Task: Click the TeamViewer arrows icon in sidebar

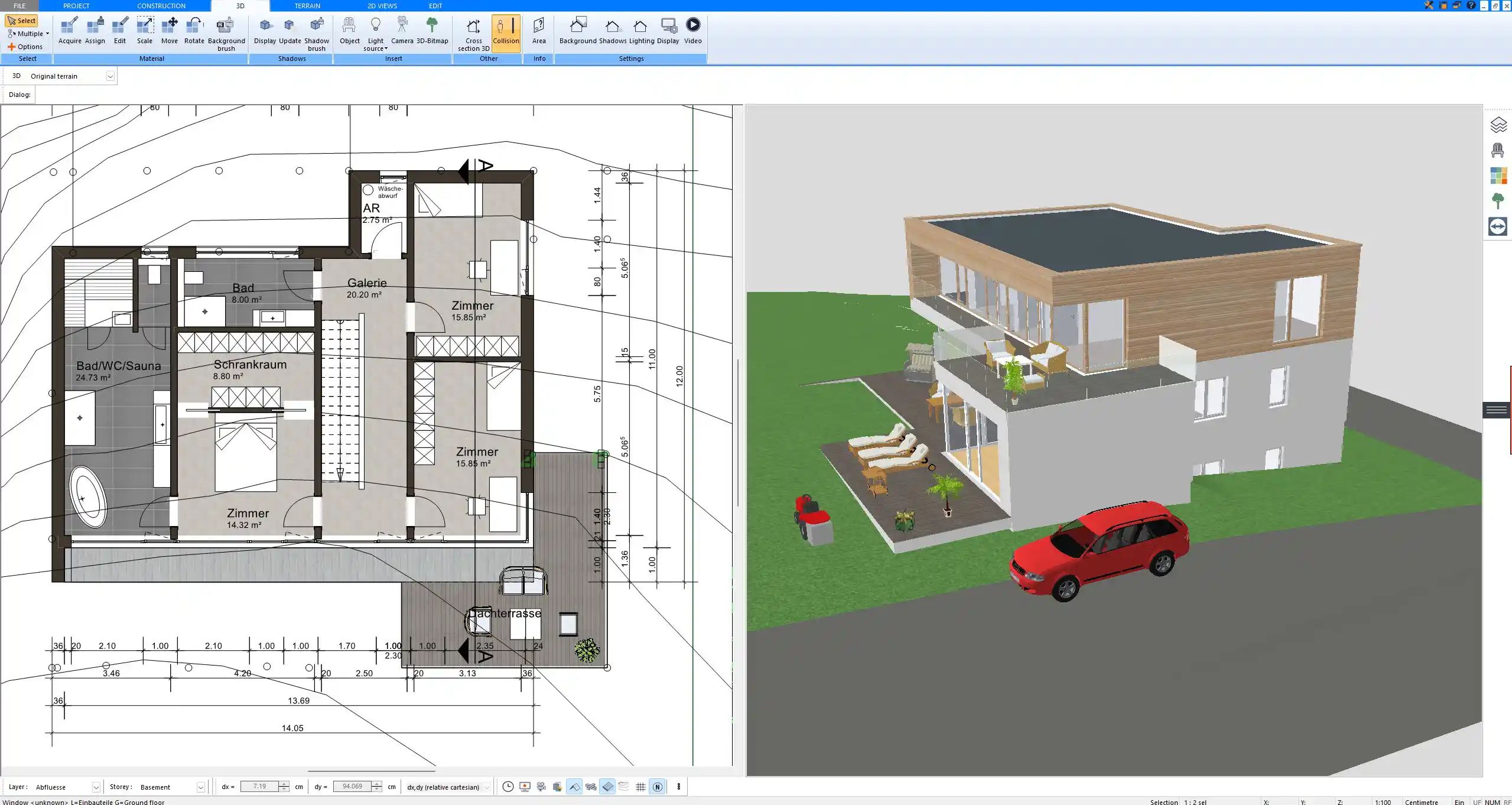Action: 1498,226
